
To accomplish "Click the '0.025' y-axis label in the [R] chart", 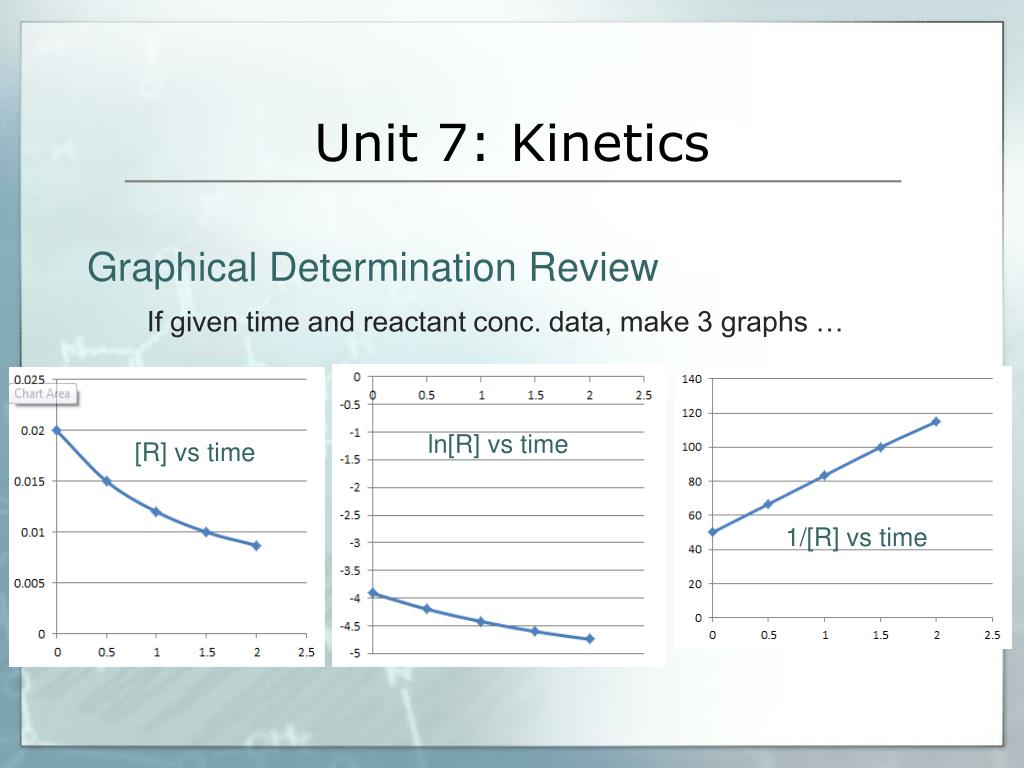I will pyautogui.click(x=30, y=379).
